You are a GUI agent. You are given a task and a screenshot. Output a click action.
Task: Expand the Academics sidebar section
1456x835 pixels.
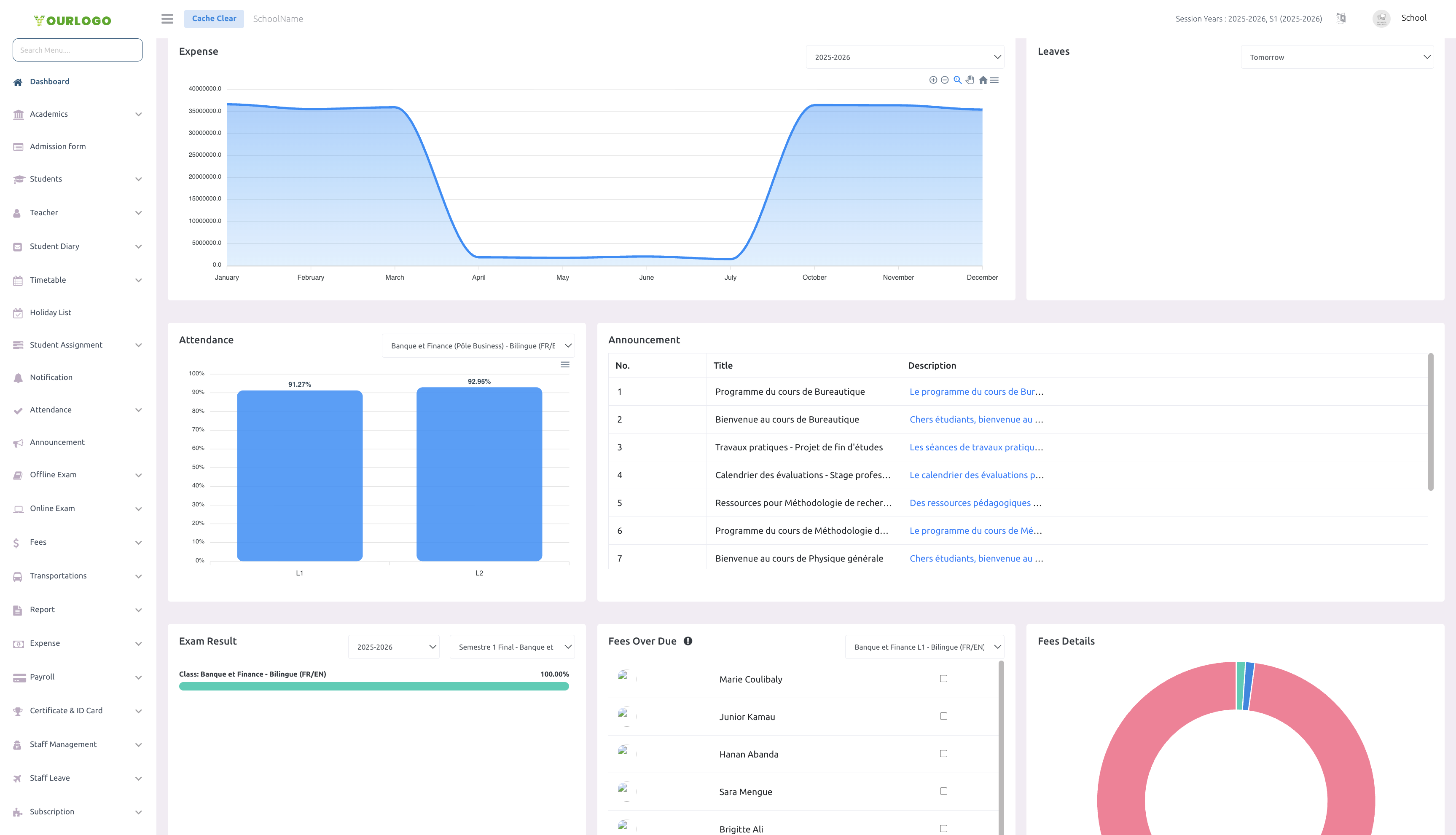pyautogui.click(x=78, y=114)
